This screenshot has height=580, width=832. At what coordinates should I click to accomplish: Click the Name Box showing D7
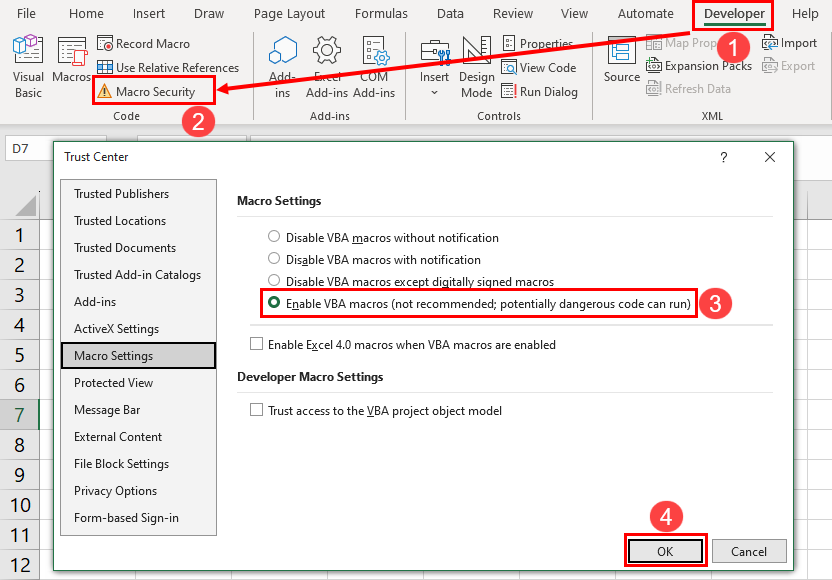[x=29, y=149]
